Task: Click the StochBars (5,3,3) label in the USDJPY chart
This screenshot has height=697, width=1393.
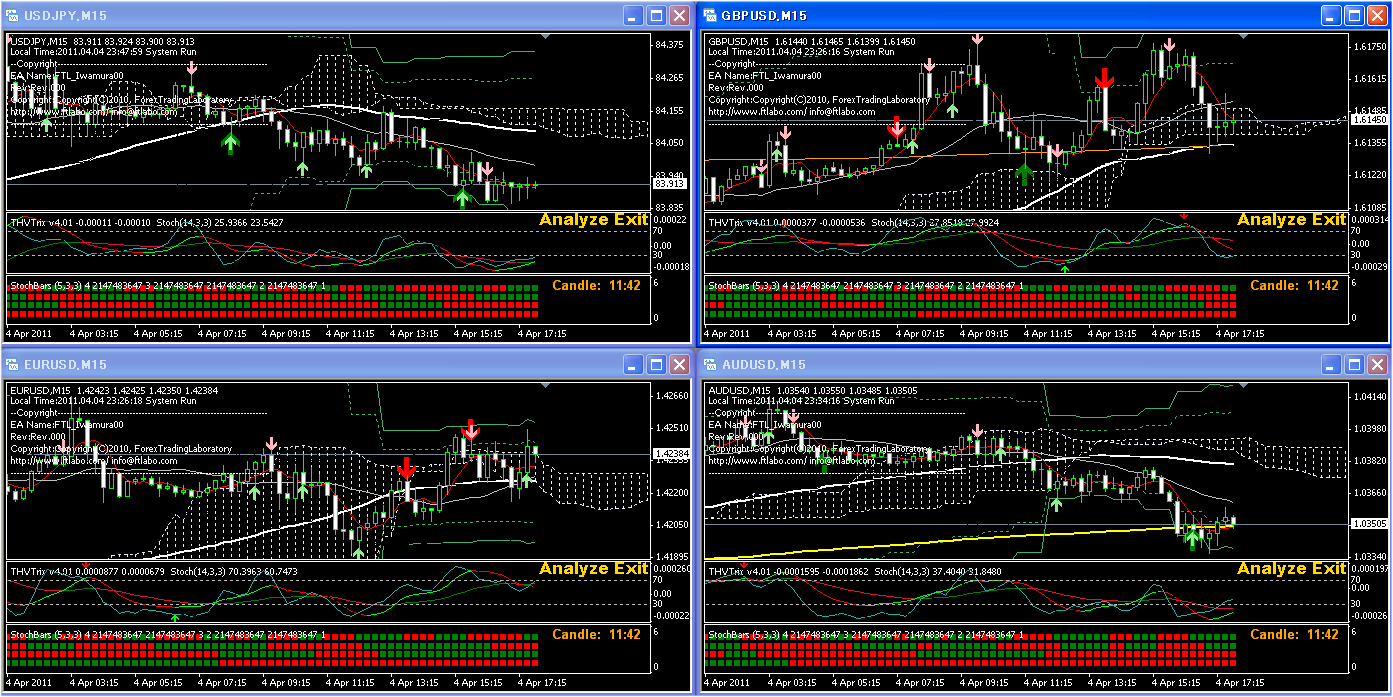Action: [x=46, y=286]
